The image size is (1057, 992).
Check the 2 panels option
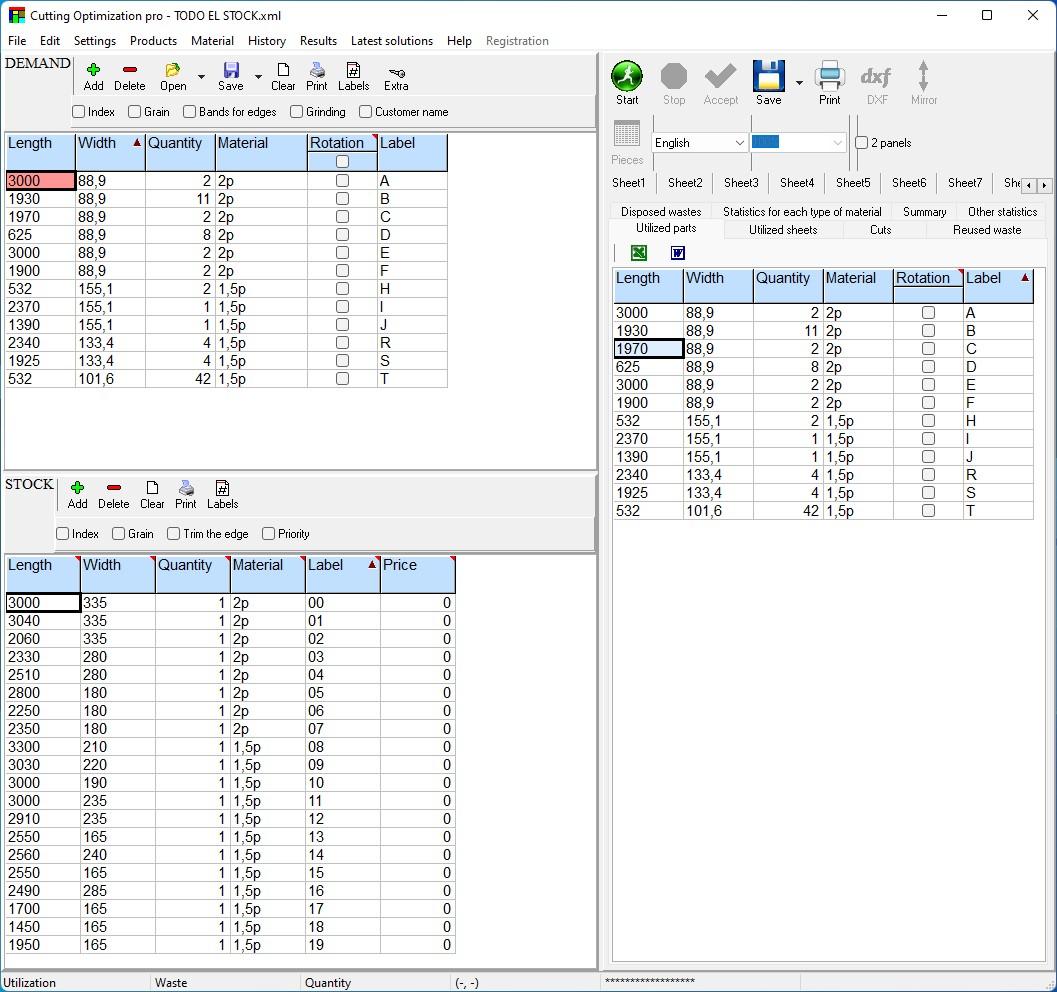[x=861, y=143]
